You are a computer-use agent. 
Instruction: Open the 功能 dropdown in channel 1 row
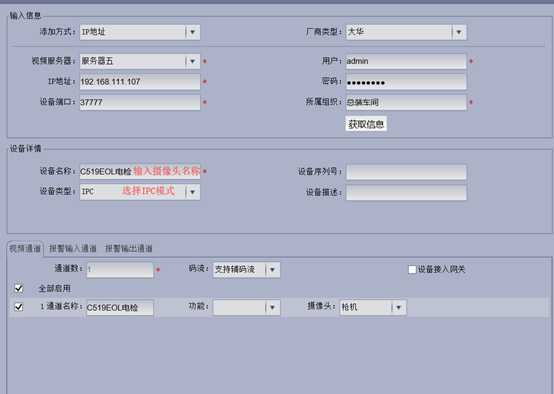(x=246, y=307)
